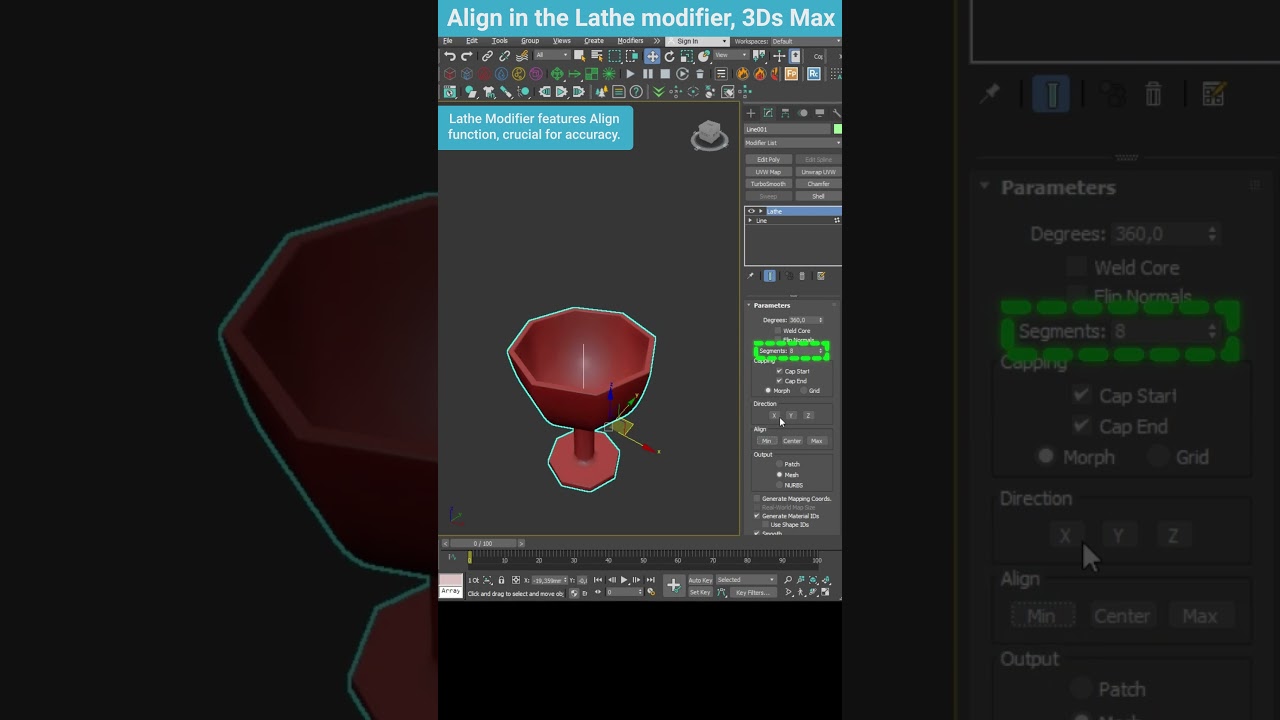This screenshot has height=720, width=1280.
Task: Toggle the Weld Core checkbox
Action: coord(778,330)
